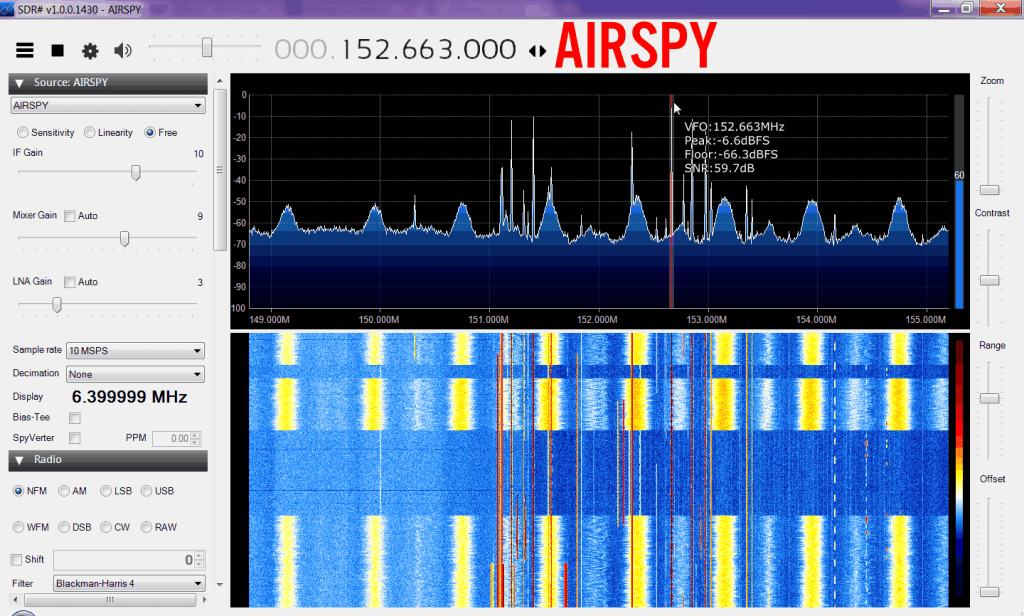The height and width of the screenshot is (616, 1024).
Task: Click the tuning arrows icon beside frequency
Action: pyautogui.click(x=538, y=50)
